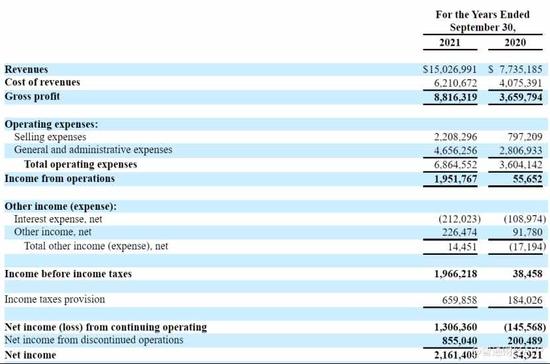Select the 'Cost of revenues' label
550x364 pixels.
42,82
